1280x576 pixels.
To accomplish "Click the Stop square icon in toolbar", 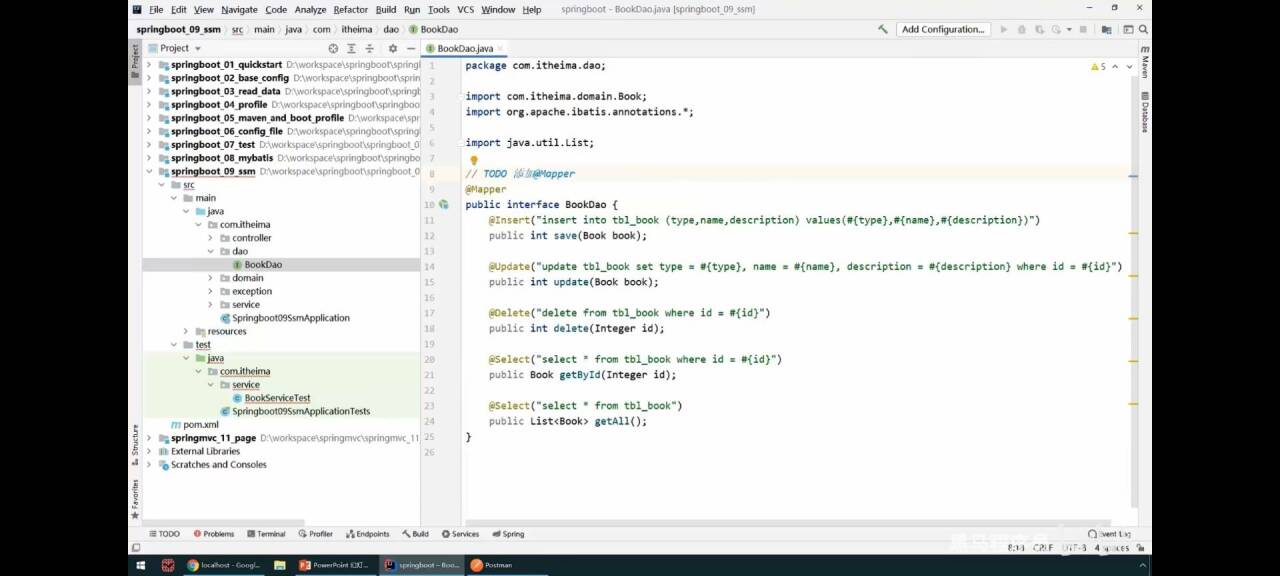I will [1083, 30].
